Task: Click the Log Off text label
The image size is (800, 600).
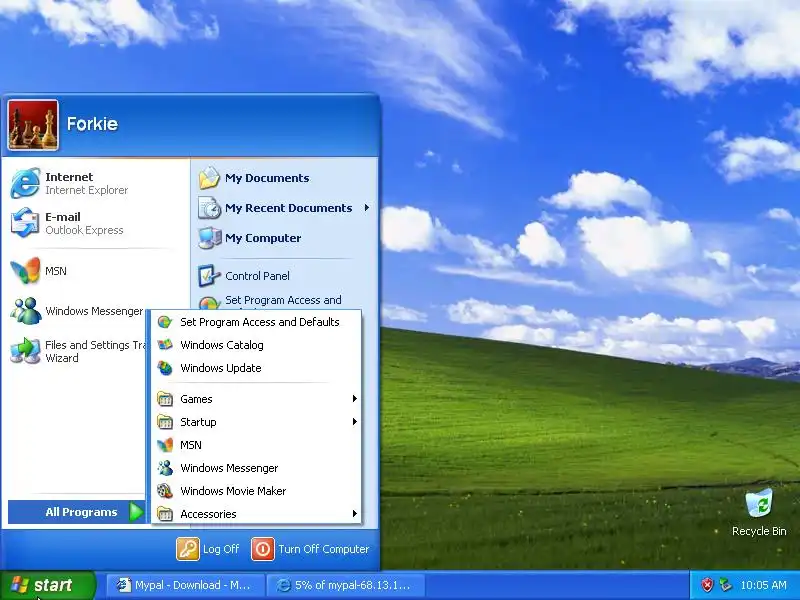Action: pyautogui.click(x=221, y=549)
